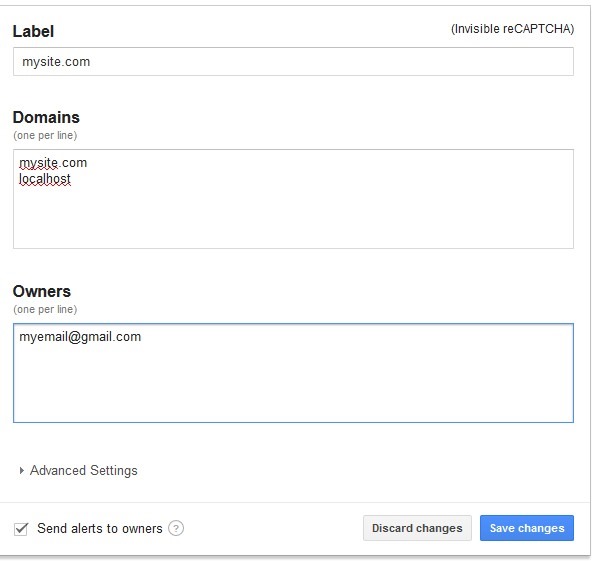
Task: Click Discard changes button
Action: (417, 528)
